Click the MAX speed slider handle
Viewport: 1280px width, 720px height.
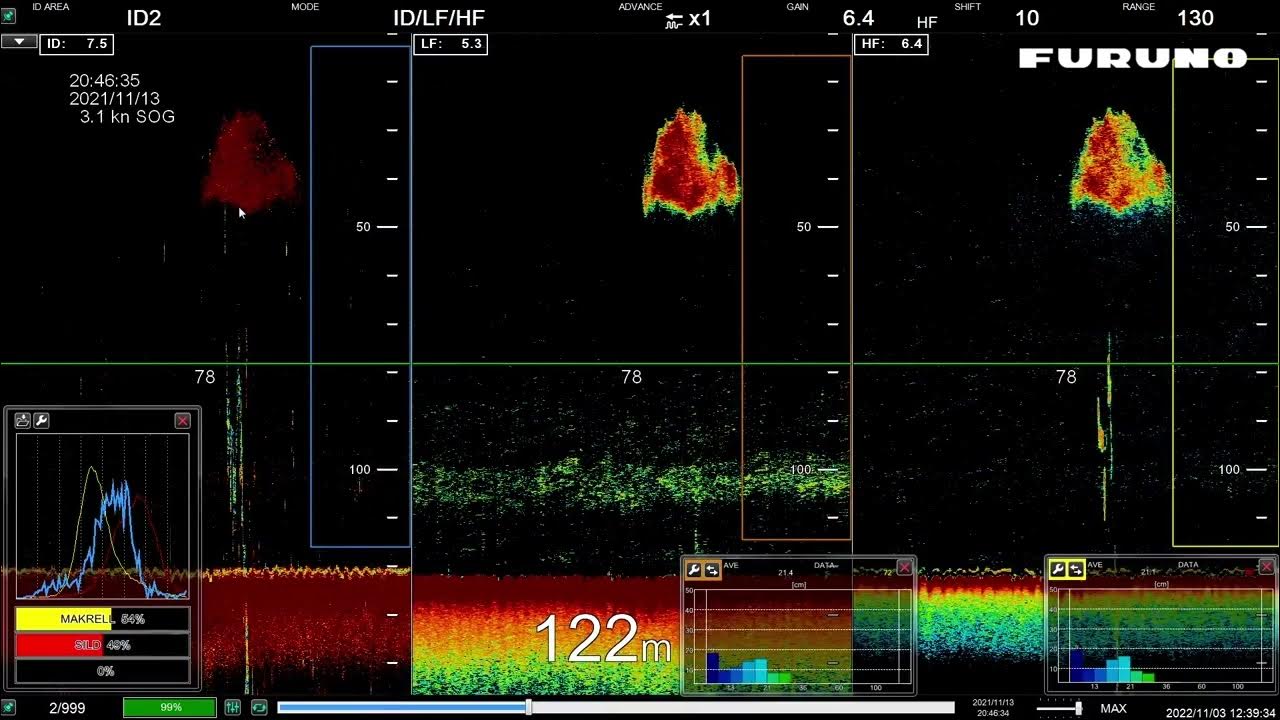[1078, 708]
